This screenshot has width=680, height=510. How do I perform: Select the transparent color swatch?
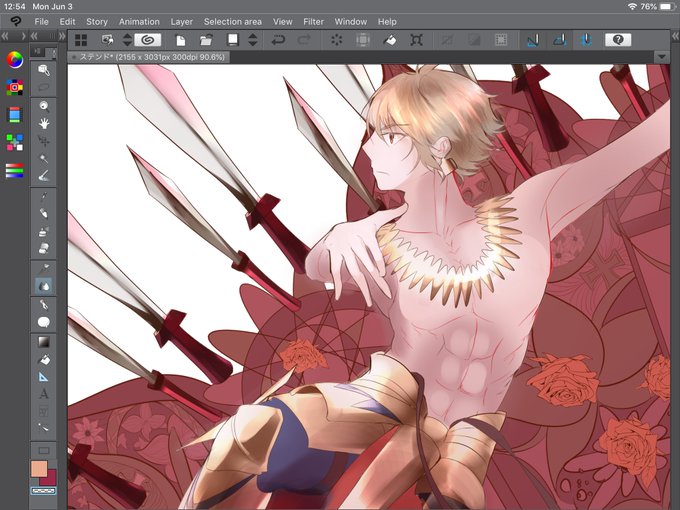point(43,491)
